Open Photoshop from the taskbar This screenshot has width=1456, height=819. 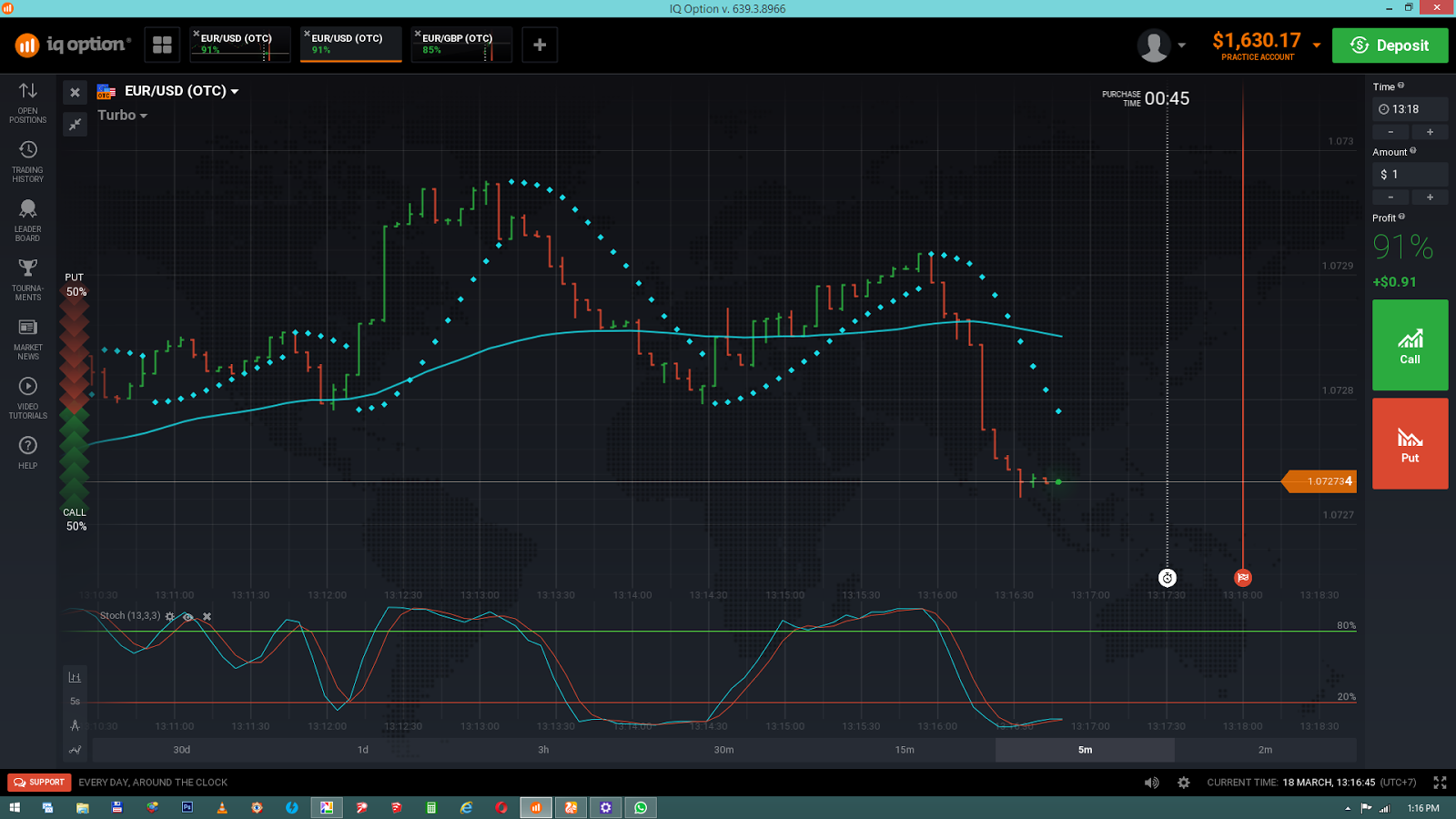coord(187,808)
